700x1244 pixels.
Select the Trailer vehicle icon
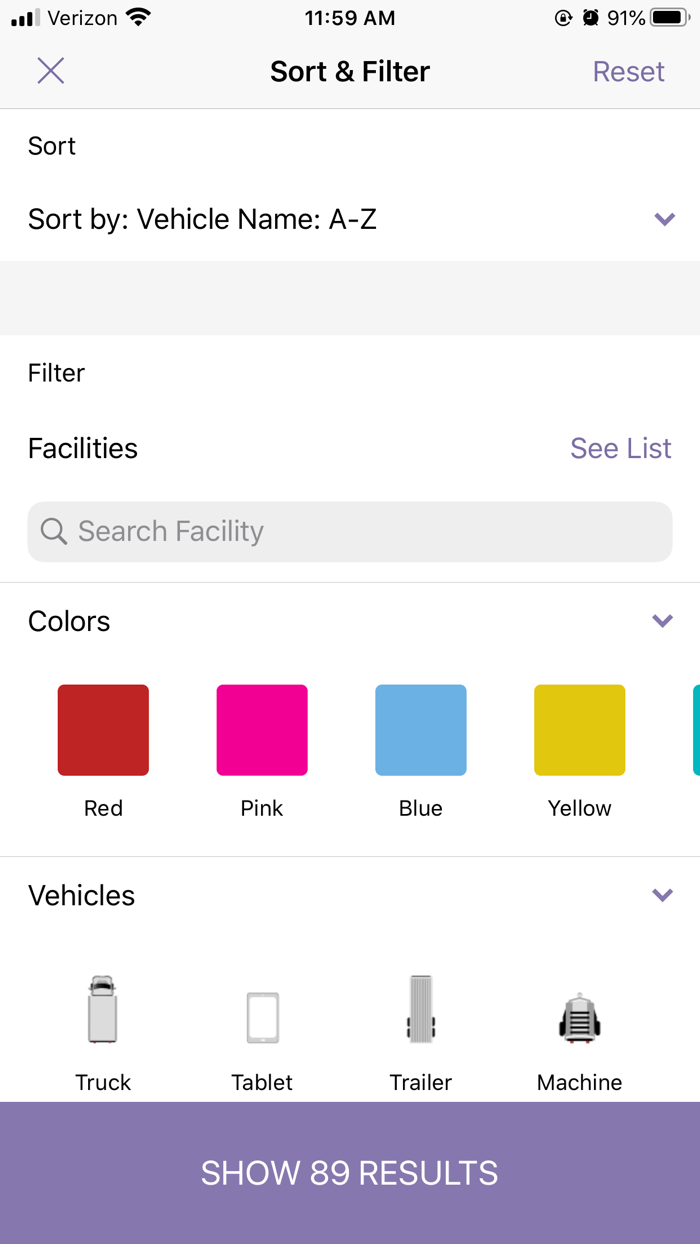420,1010
